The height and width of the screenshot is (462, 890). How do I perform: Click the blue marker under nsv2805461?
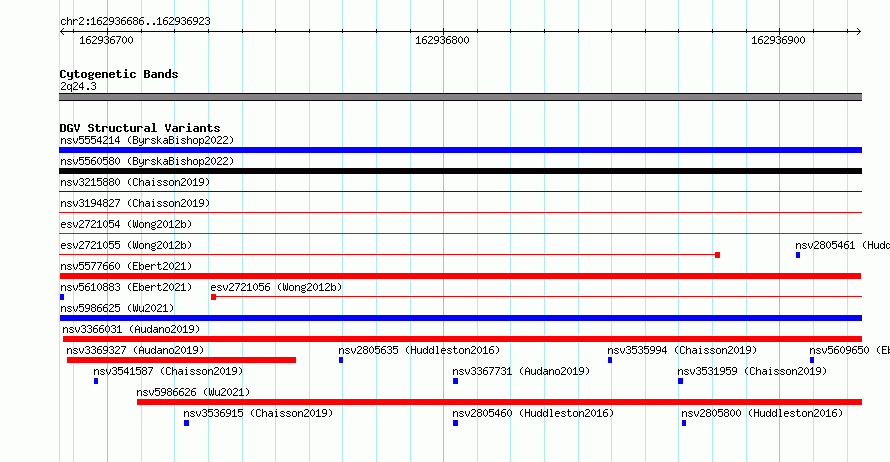pos(798,255)
